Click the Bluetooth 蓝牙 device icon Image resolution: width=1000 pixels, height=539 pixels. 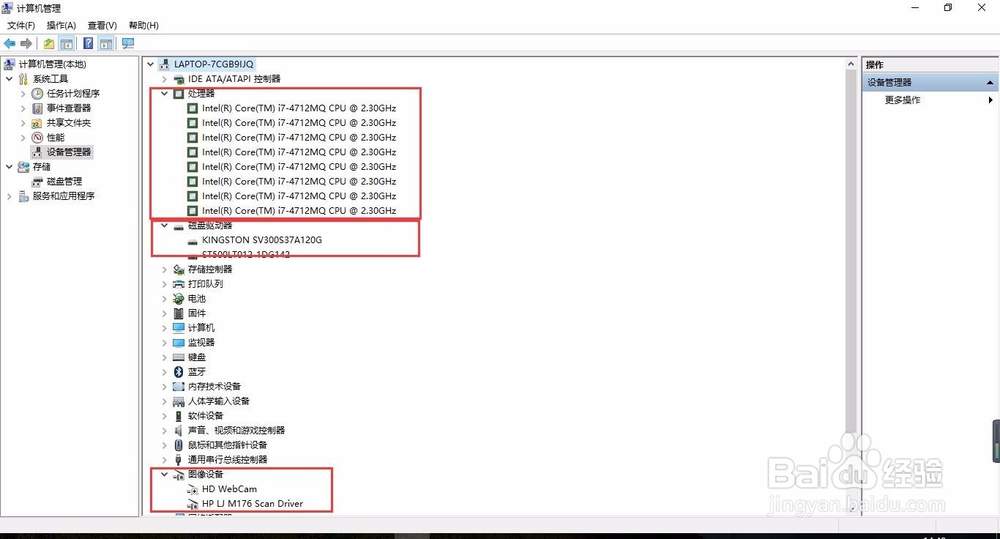[x=179, y=371]
